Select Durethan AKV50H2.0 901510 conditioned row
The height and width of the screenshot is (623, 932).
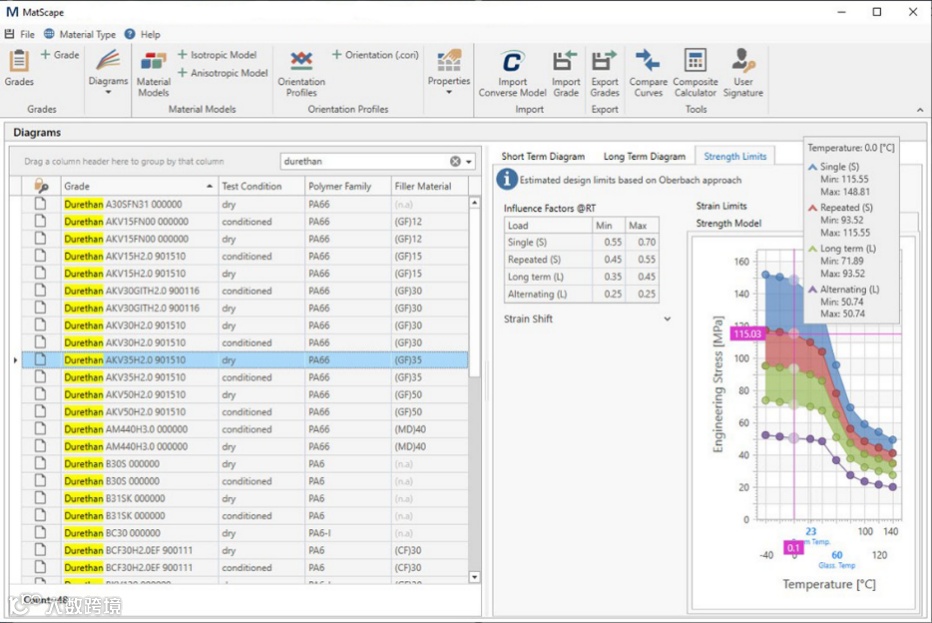245,411
